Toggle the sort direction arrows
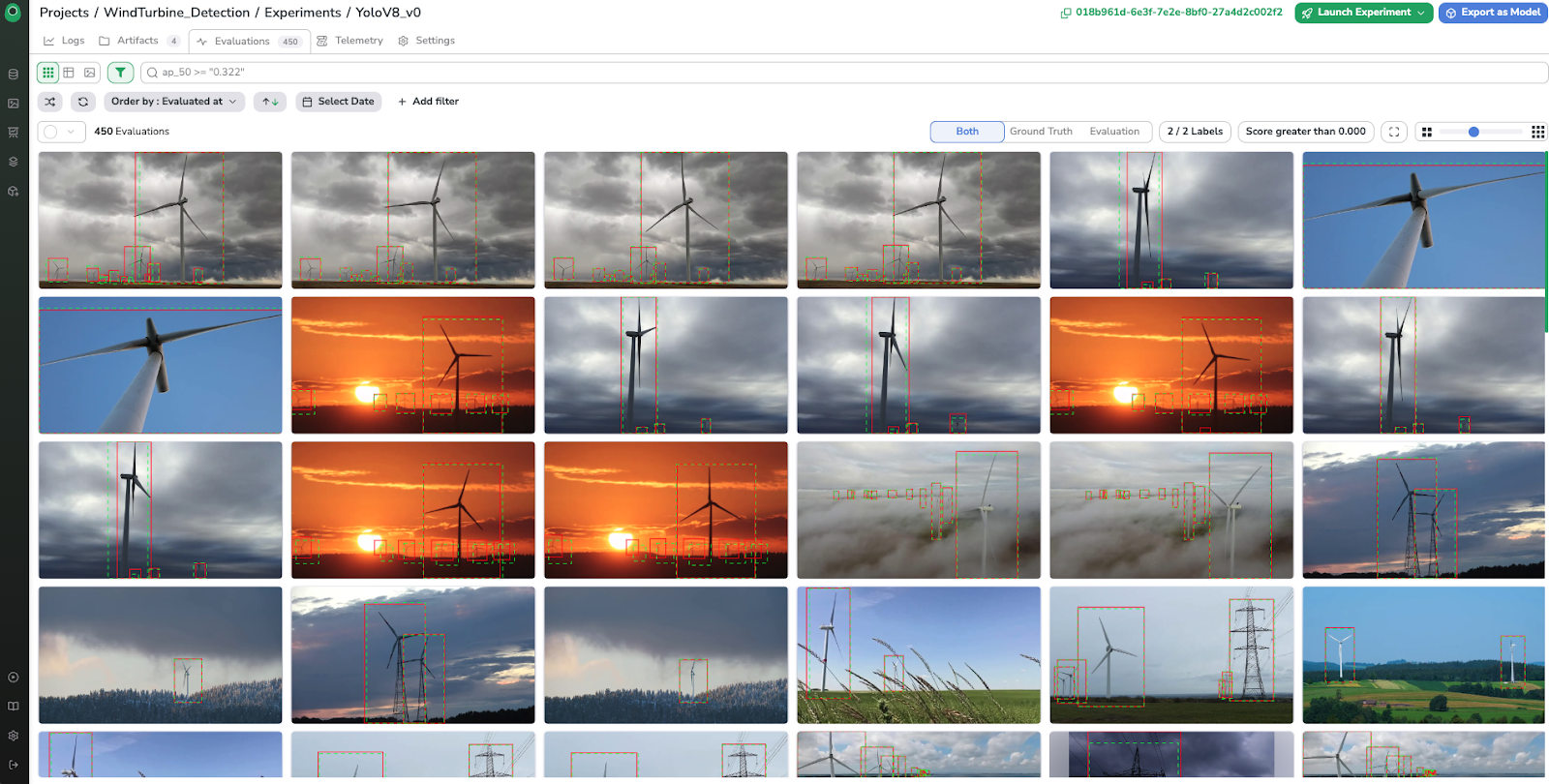This screenshot has width=1549, height=784. point(270,102)
